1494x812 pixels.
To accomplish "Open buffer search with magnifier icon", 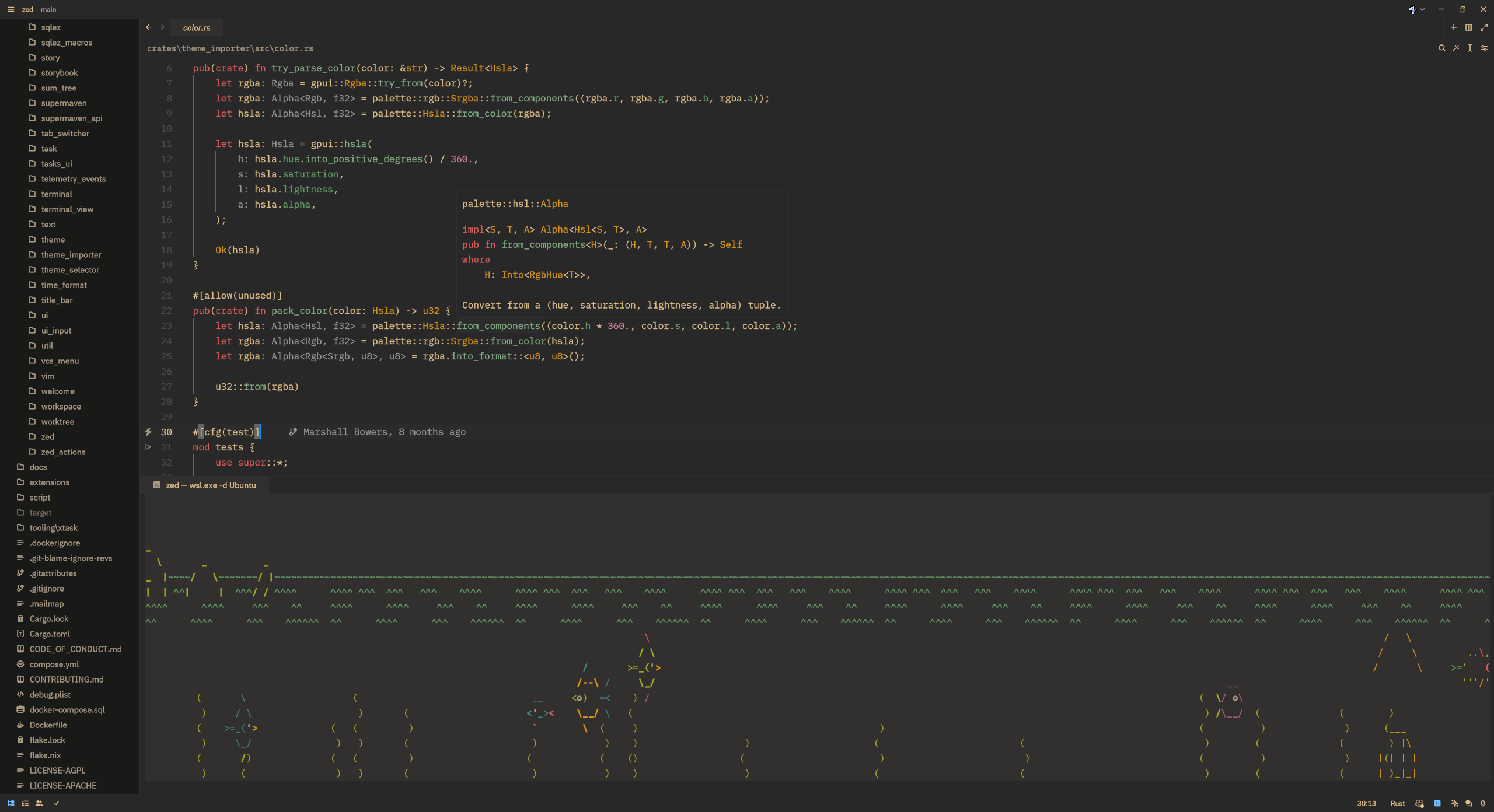I will click(1442, 48).
